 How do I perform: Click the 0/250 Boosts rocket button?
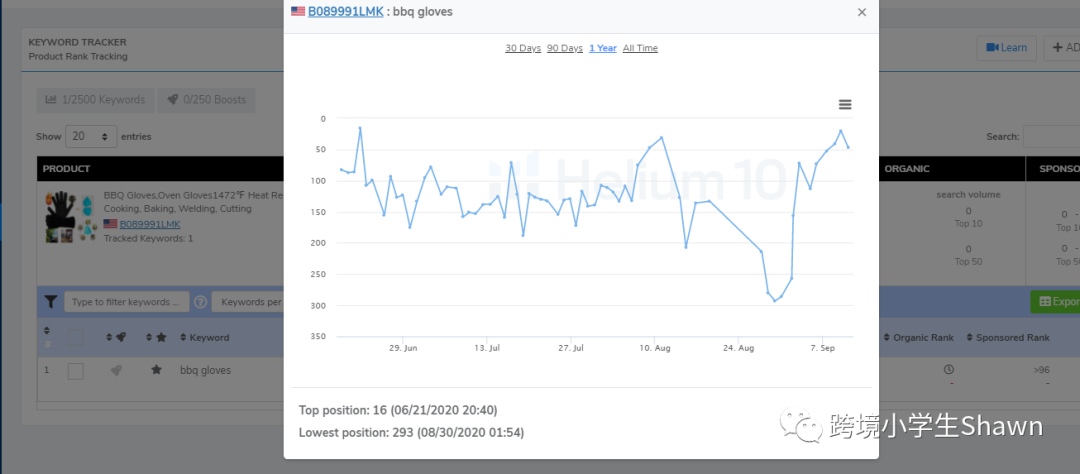pos(206,100)
